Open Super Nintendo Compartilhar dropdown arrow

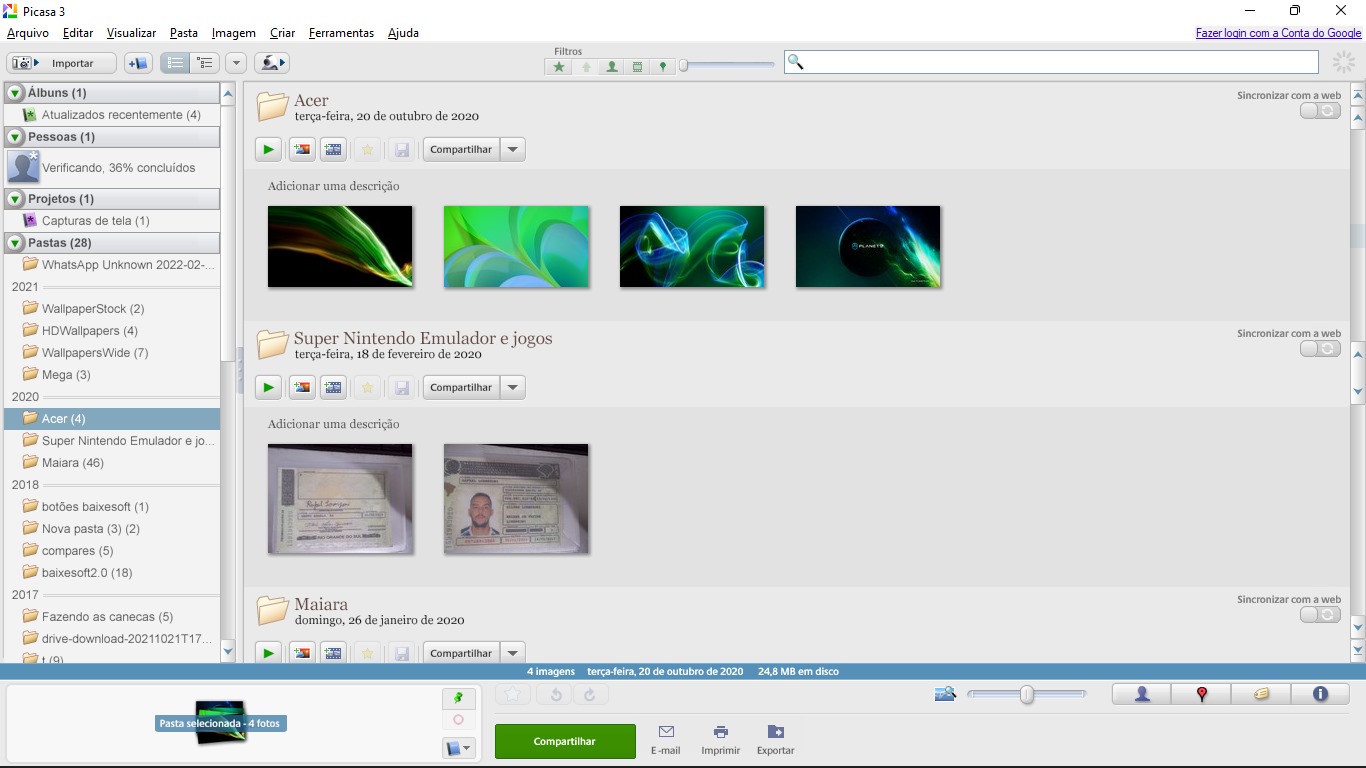[512, 387]
